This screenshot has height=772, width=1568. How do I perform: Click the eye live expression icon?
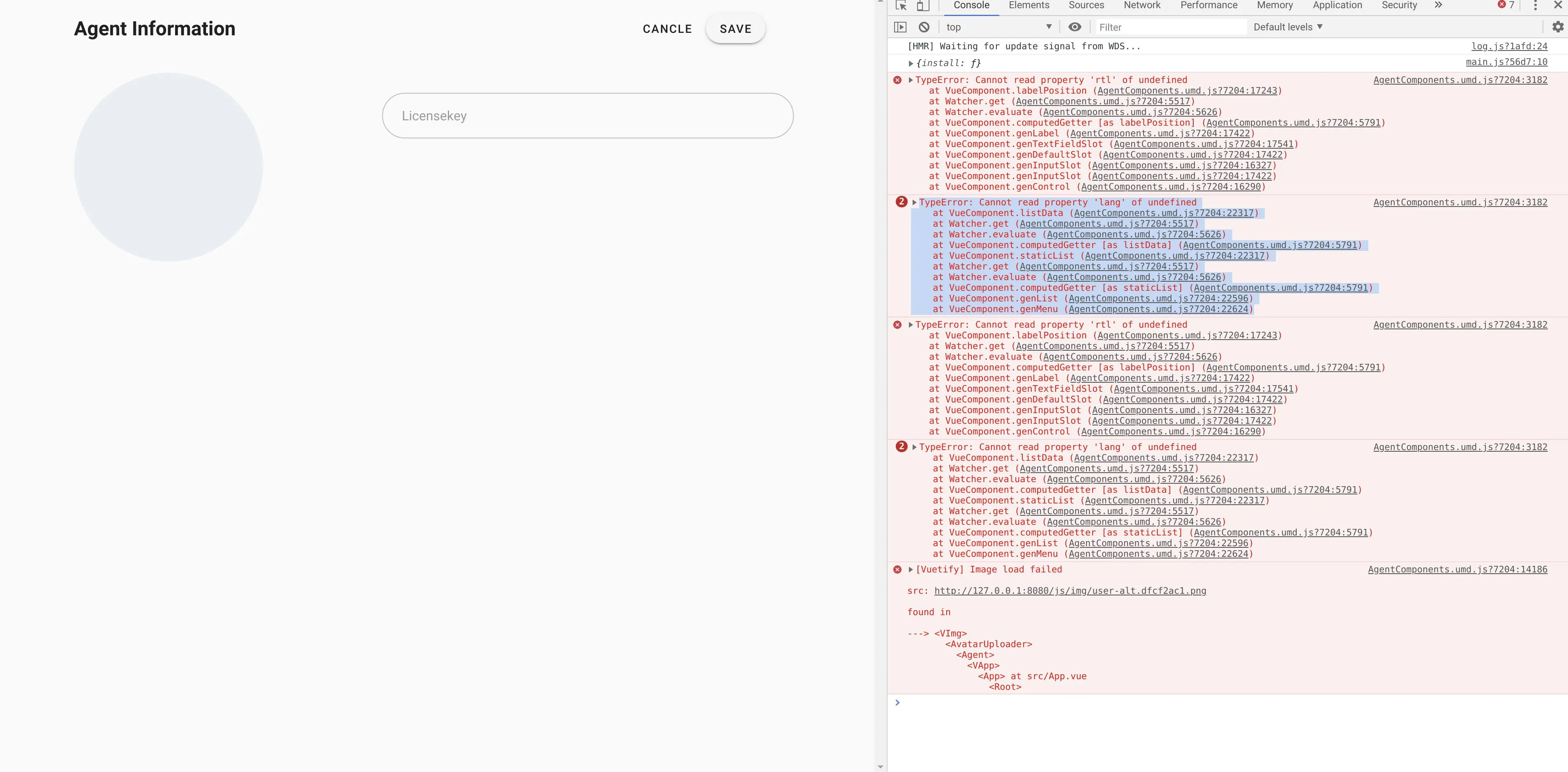pyautogui.click(x=1075, y=27)
